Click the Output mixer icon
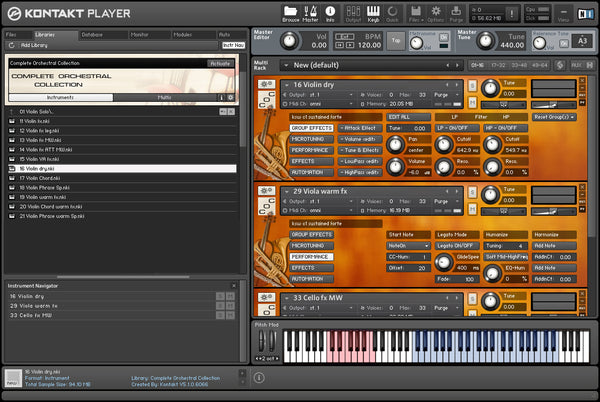 [x=353, y=12]
